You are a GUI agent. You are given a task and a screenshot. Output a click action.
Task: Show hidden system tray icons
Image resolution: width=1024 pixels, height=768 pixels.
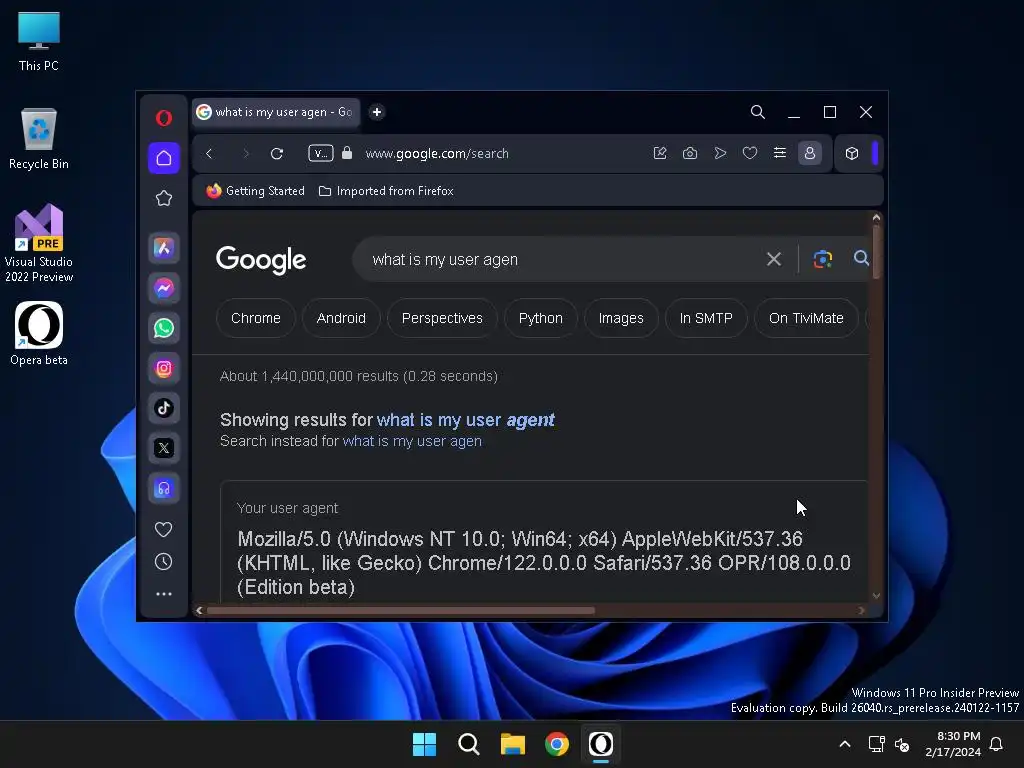pyautogui.click(x=844, y=744)
